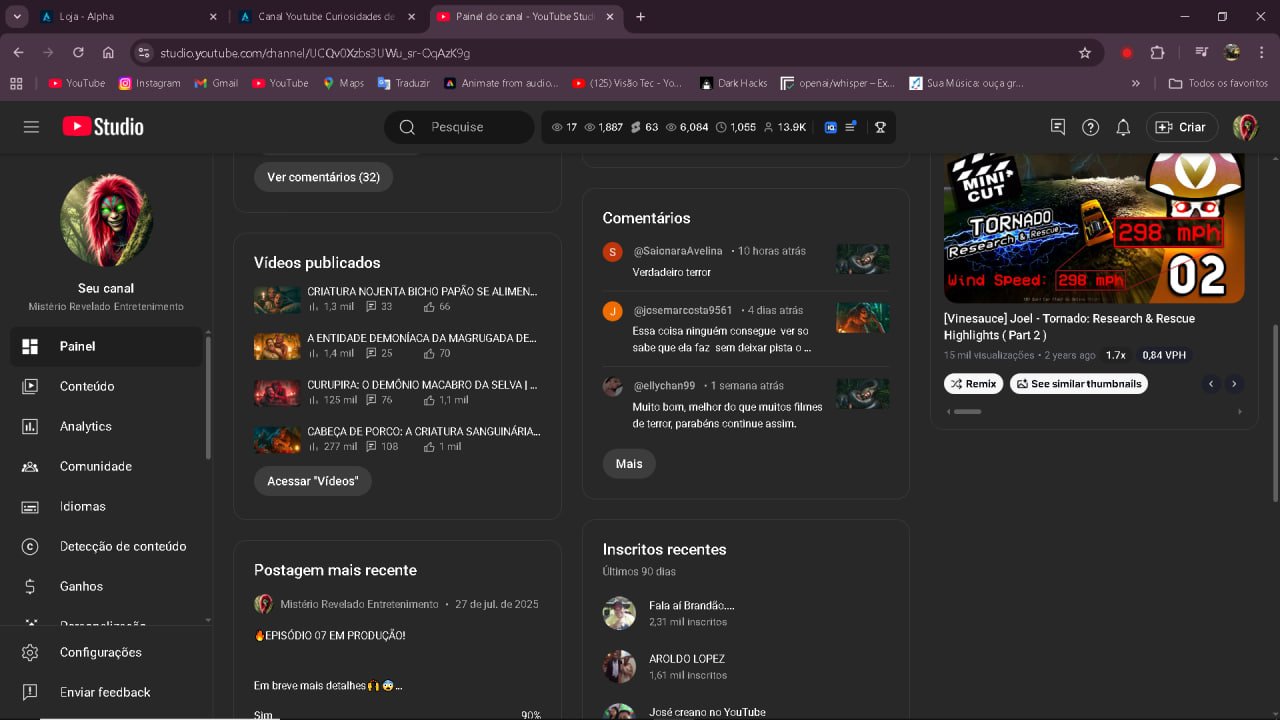Image resolution: width=1280 pixels, height=720 pixels.
Task: Select Idiomas in the sidebar
Action: click(106, 506)
